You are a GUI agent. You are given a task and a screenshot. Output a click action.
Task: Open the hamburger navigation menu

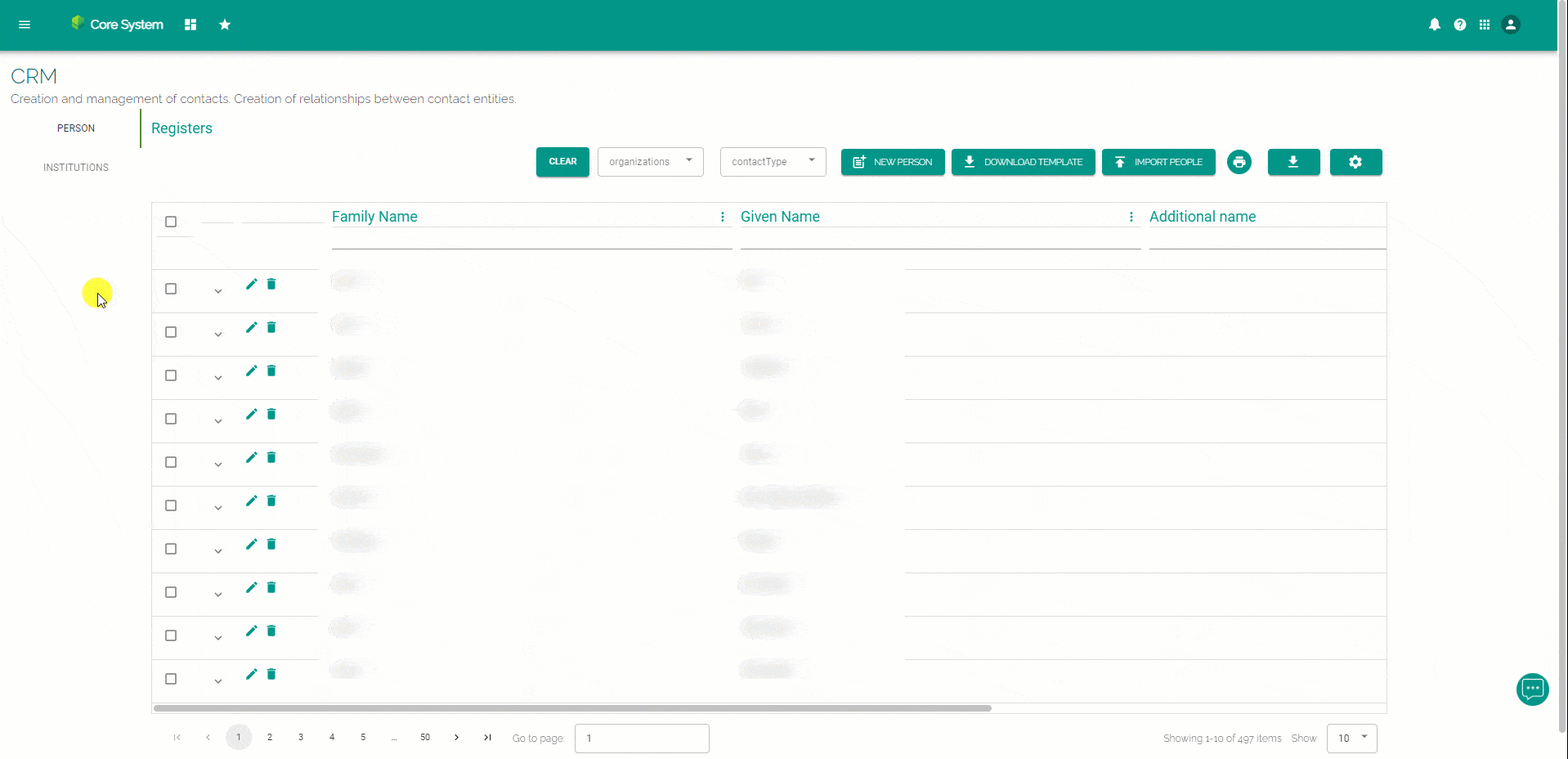click(25, 25)
